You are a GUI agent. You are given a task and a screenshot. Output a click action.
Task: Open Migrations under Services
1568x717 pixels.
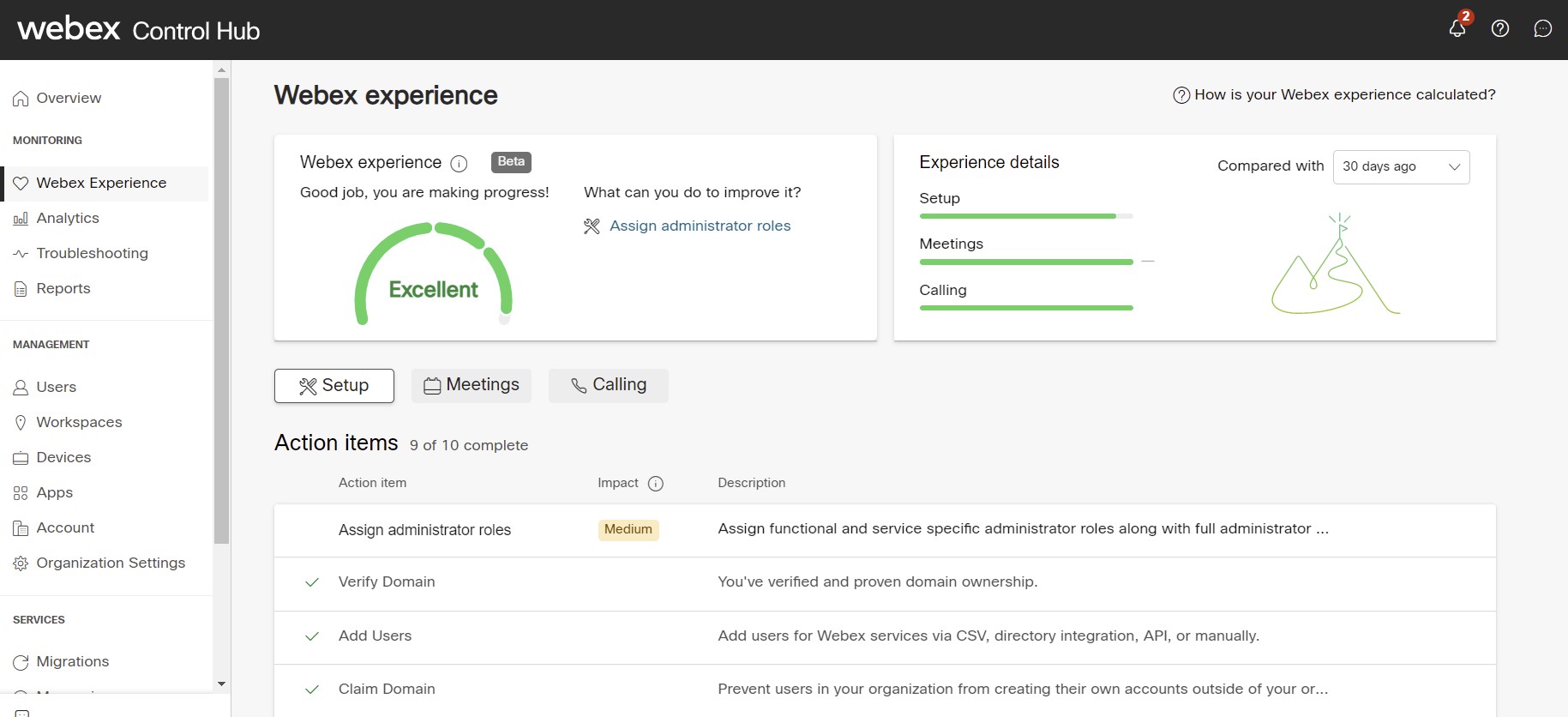pyautogui.click(x=73, y=661)
